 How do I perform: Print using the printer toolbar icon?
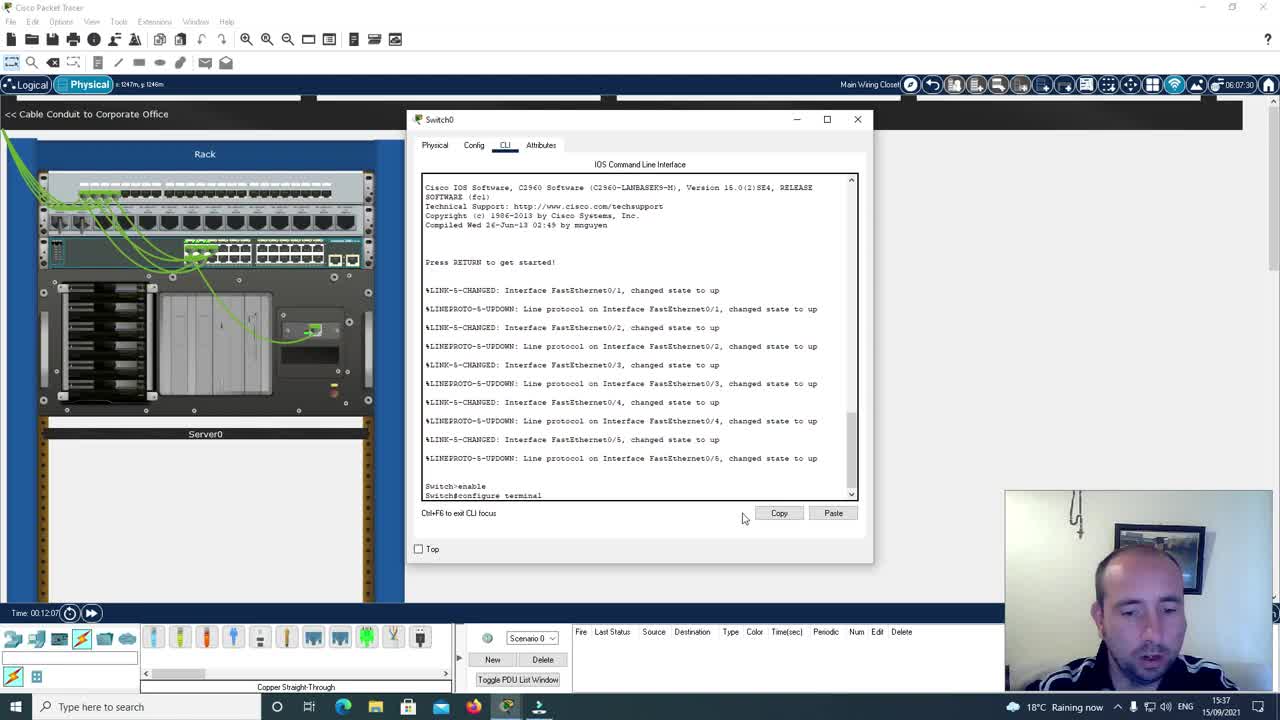[73, 39]
